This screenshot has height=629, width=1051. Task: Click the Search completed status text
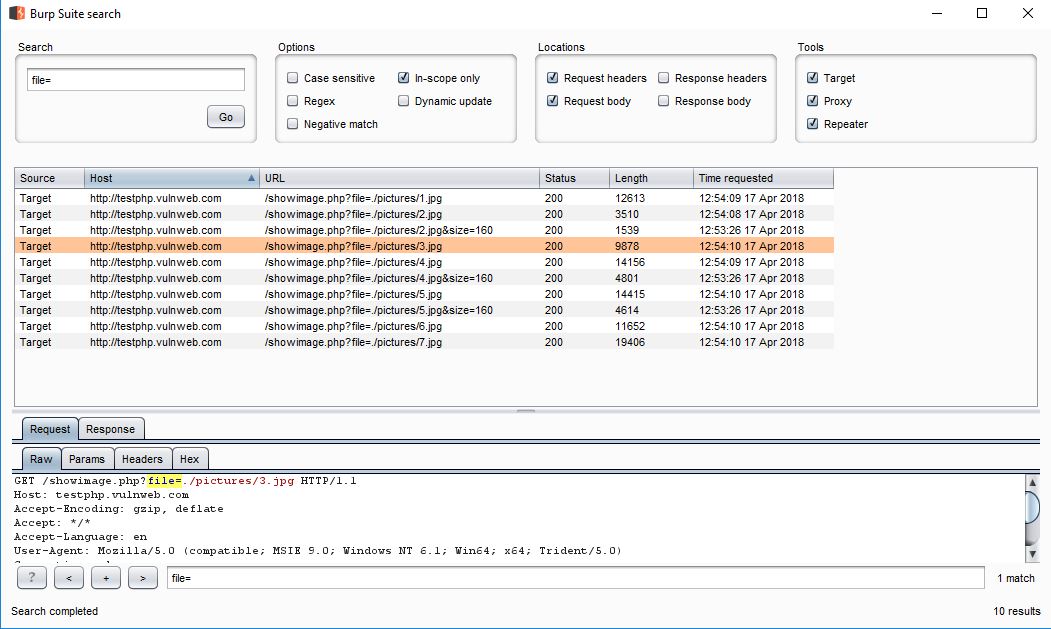coord(54,611)
